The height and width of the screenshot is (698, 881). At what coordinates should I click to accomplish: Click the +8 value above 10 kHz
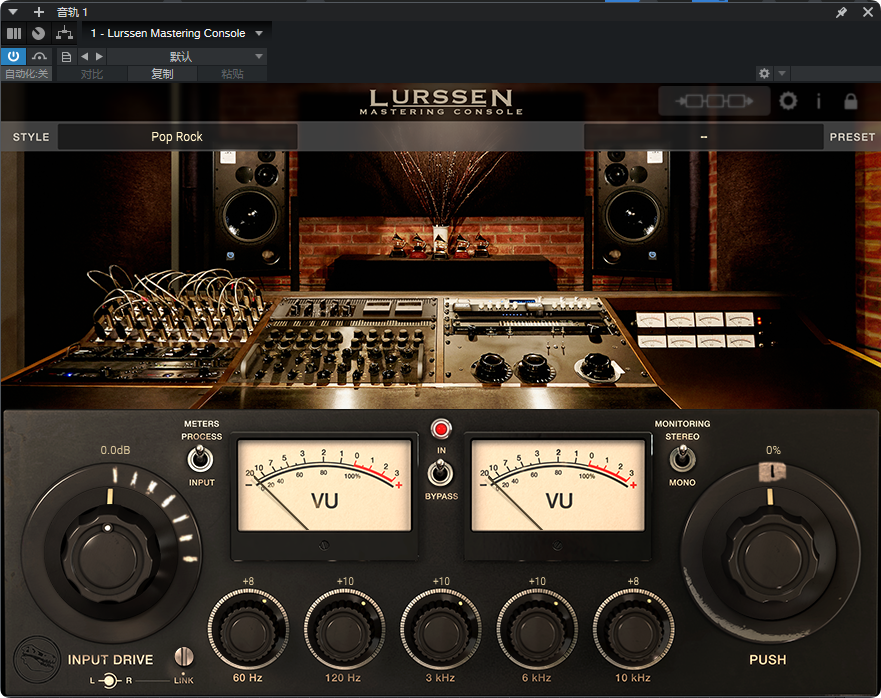click(x=633, y=581)
